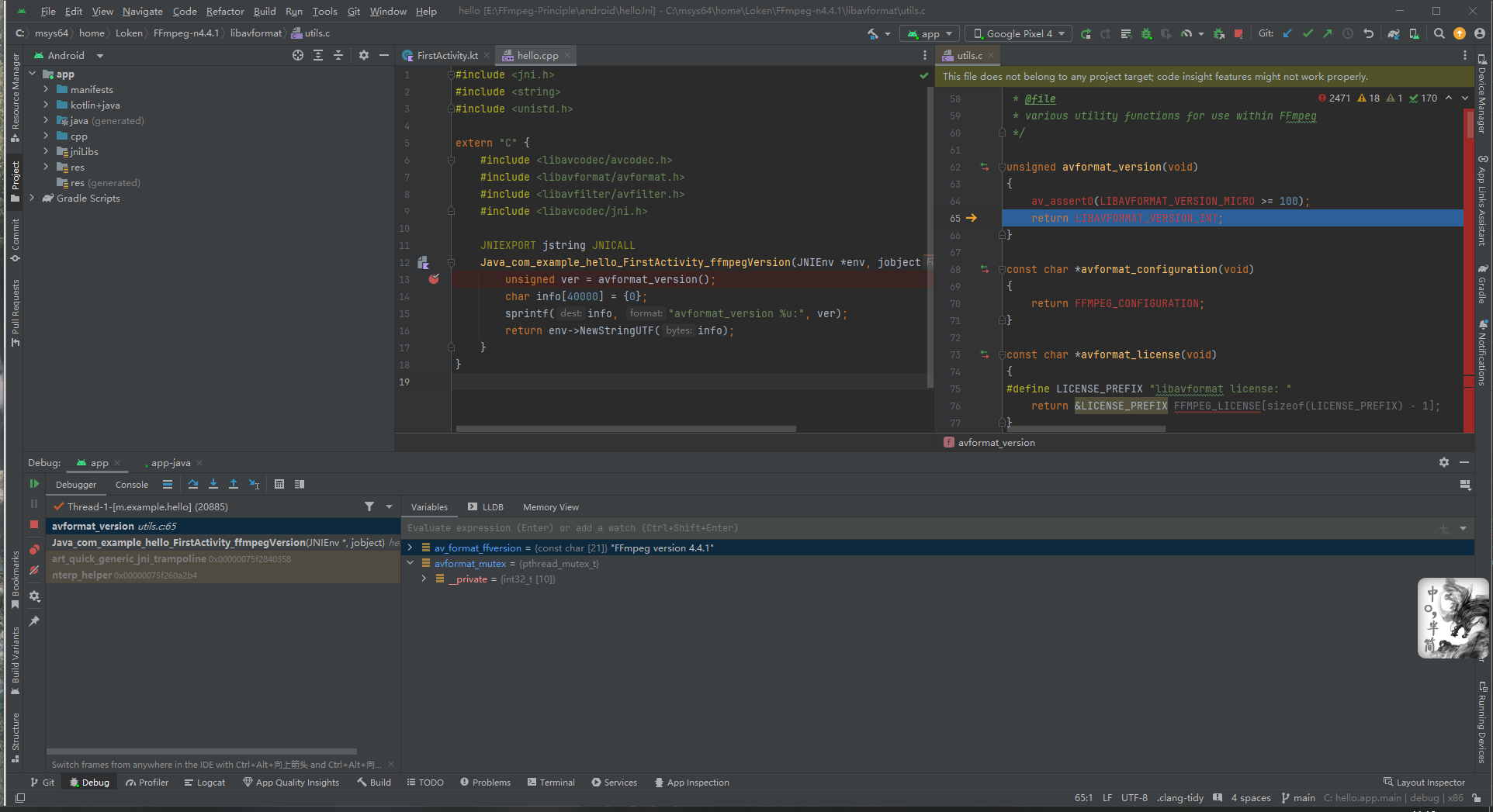Open the Google Pixel 4 device dropdown
1493x812 pixels.
click(x=1018, y=34)
